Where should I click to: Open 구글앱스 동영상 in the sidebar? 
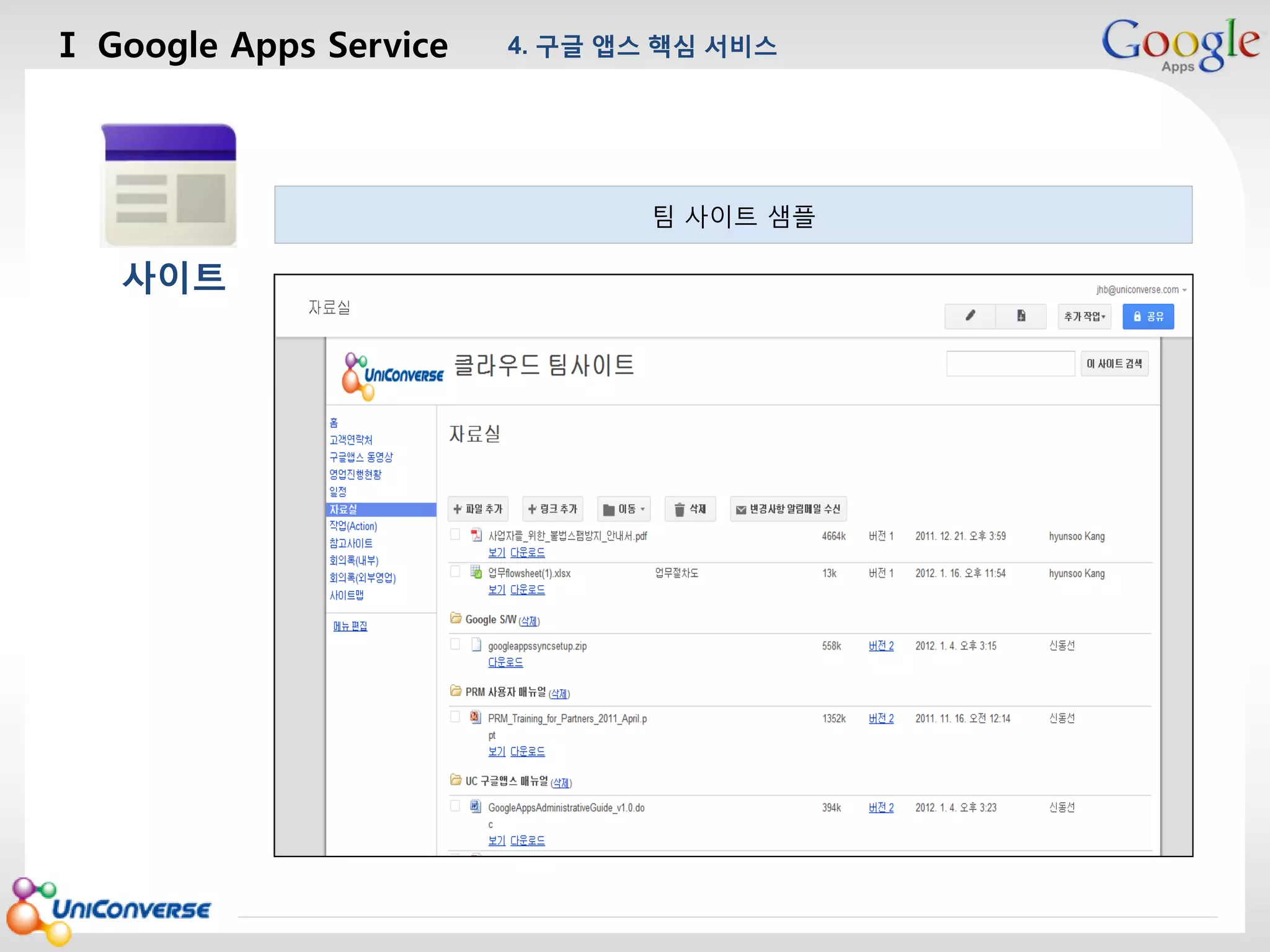(x=361, y=457)
